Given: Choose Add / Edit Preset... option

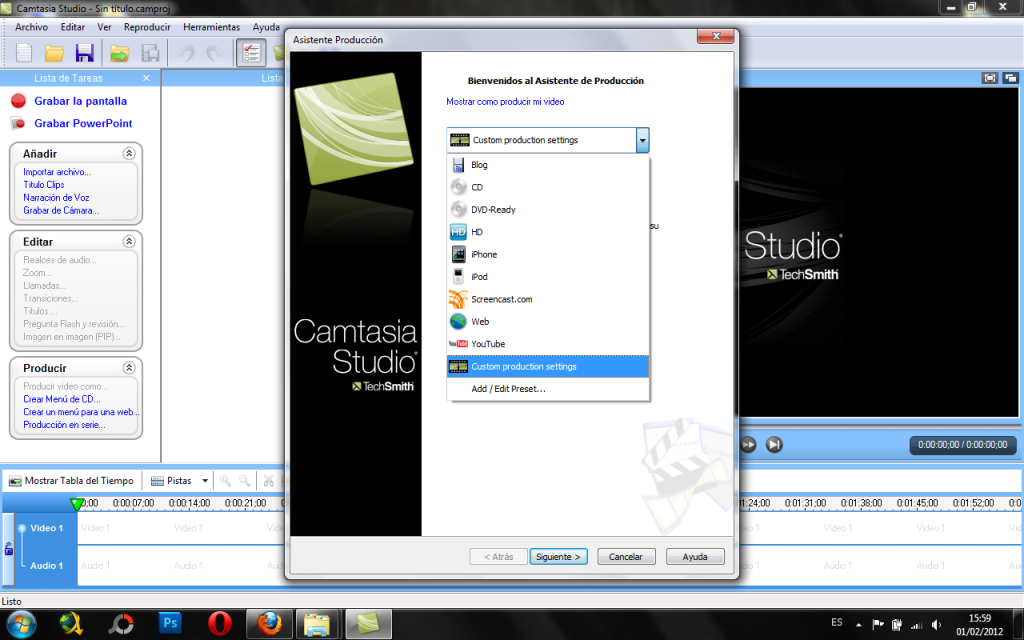Looking at the screenshot, I should click(x=548, y=389).
